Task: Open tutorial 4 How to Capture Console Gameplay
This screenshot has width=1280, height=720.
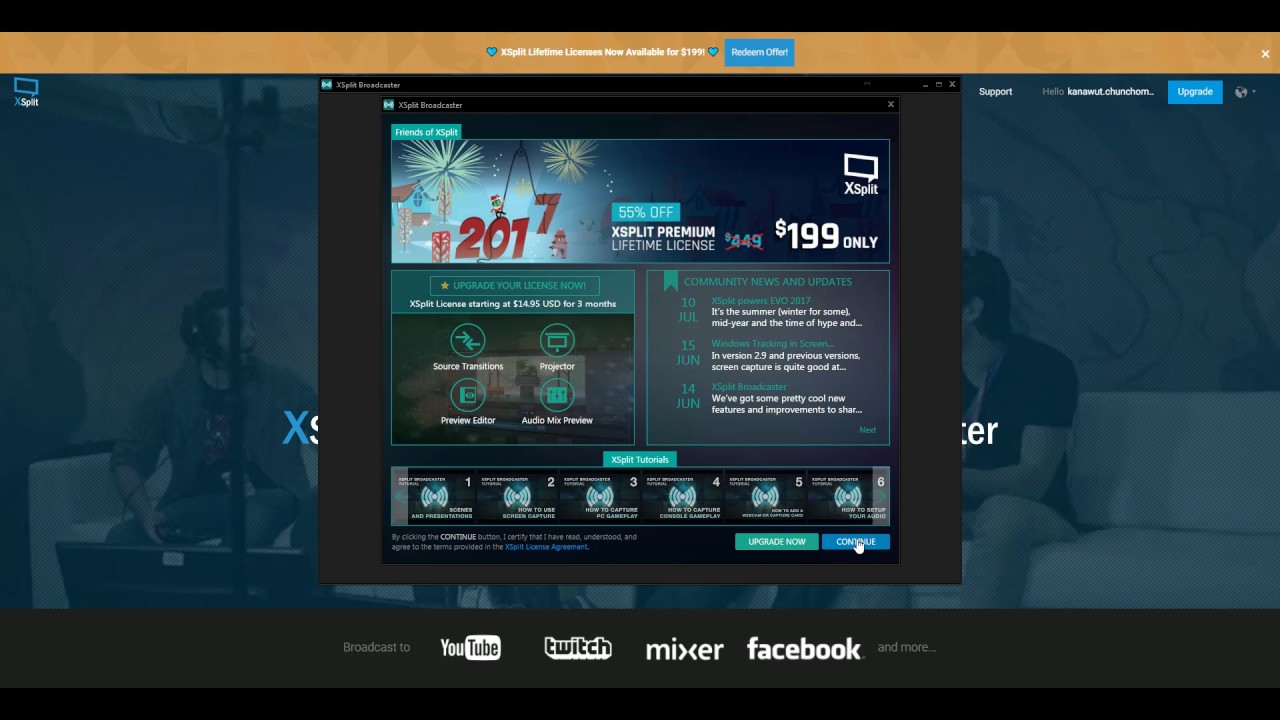Action: point(683,496)
